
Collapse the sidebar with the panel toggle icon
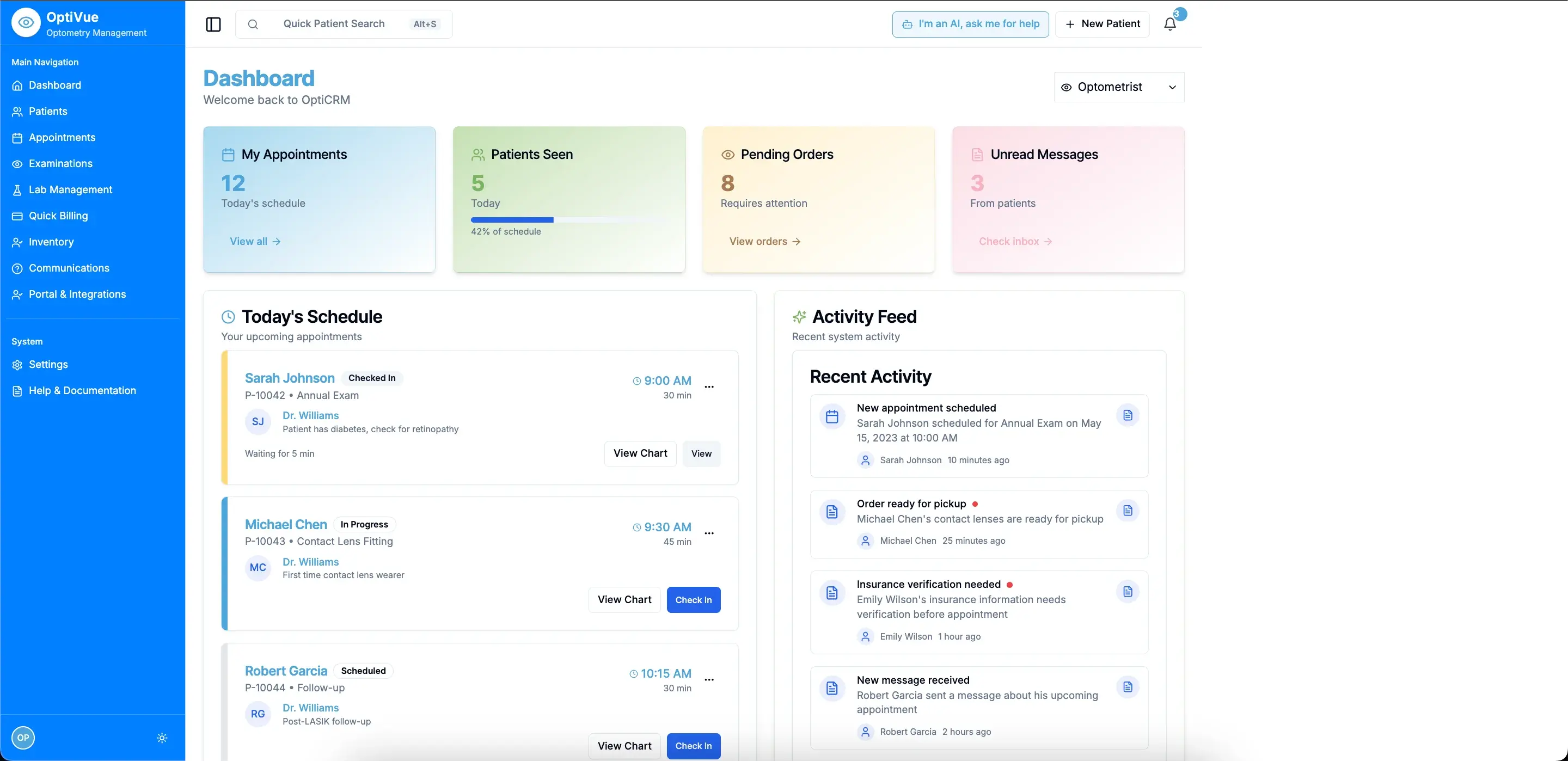pos(213,25)
